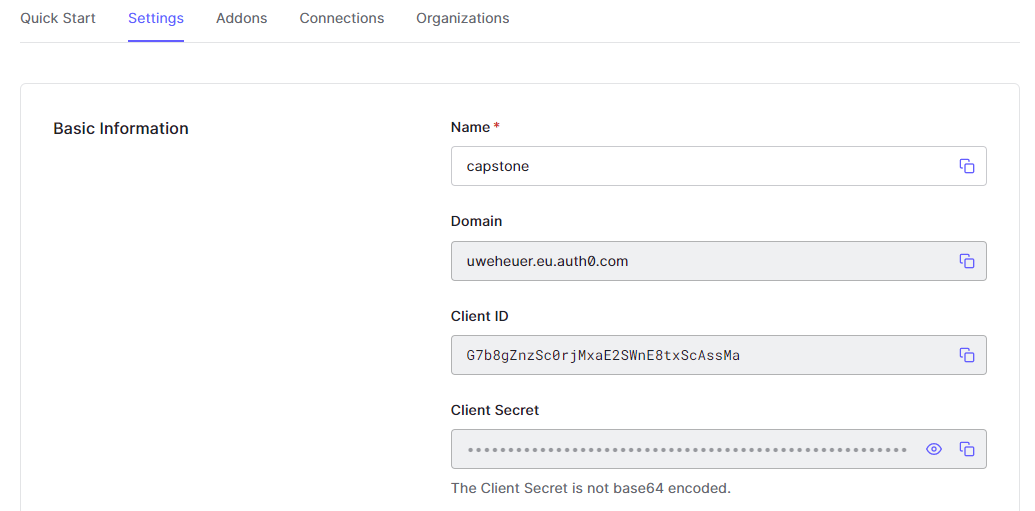Click the Client Secret label

(x=495, y=410)
